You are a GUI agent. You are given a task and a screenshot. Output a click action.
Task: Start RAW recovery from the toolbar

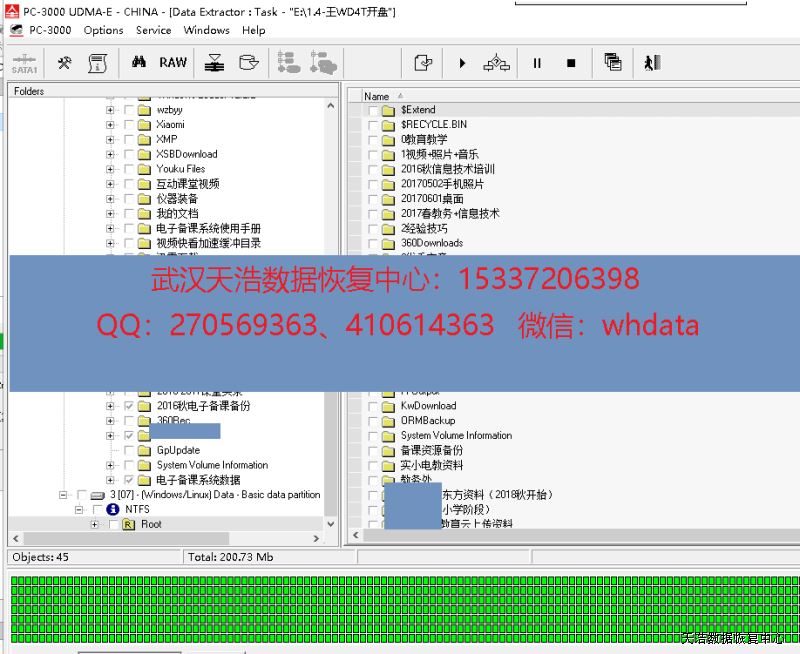point(173,62)
